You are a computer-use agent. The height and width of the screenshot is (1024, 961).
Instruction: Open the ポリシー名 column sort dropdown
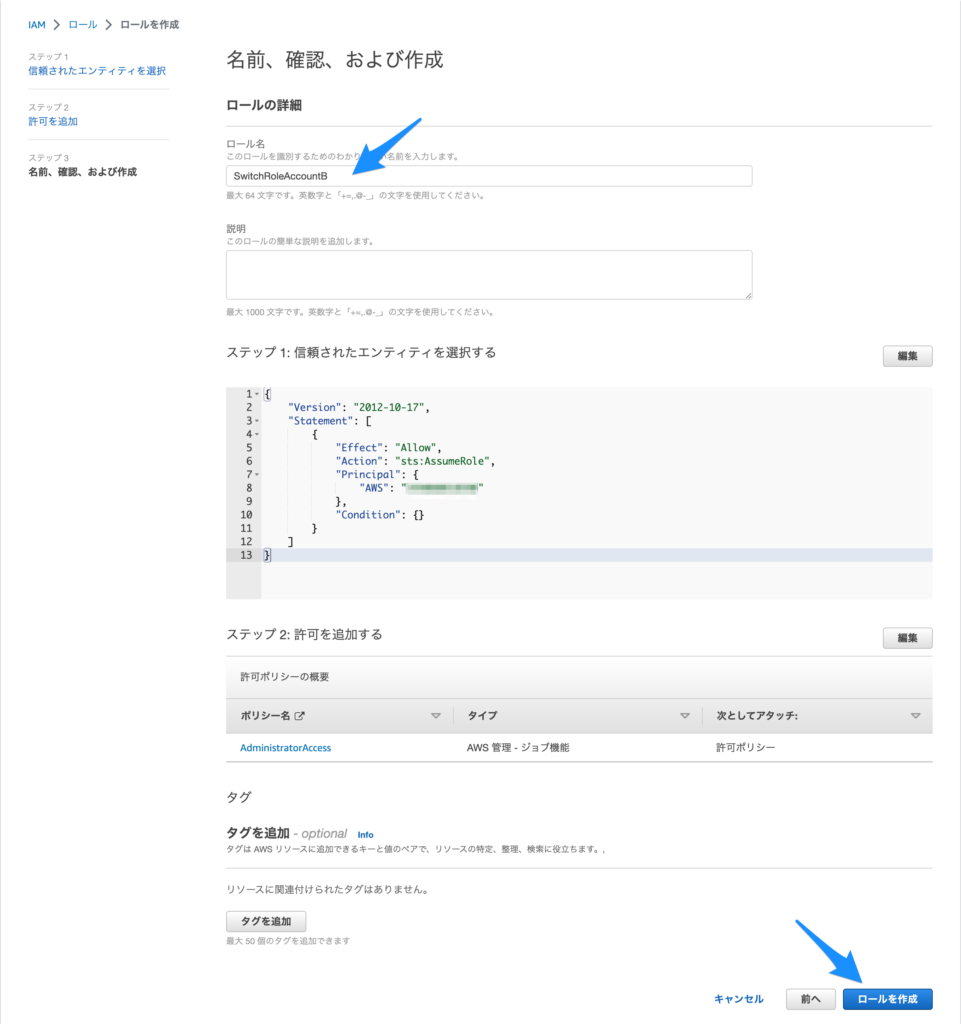[x=437, y=715]
